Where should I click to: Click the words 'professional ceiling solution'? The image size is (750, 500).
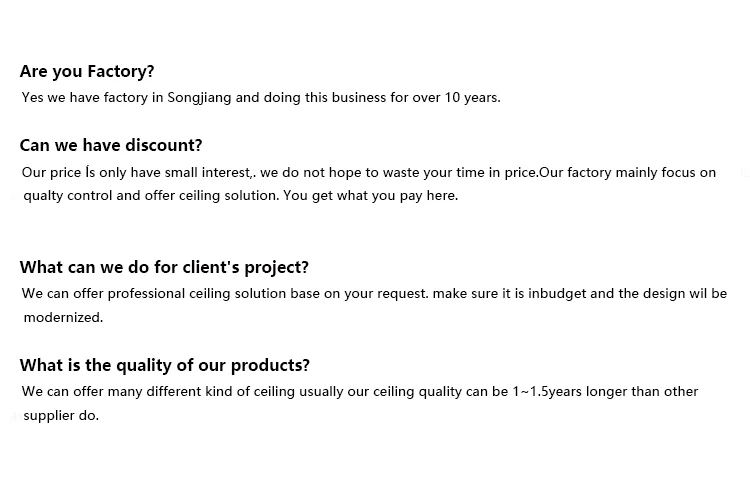coord(197,293)
